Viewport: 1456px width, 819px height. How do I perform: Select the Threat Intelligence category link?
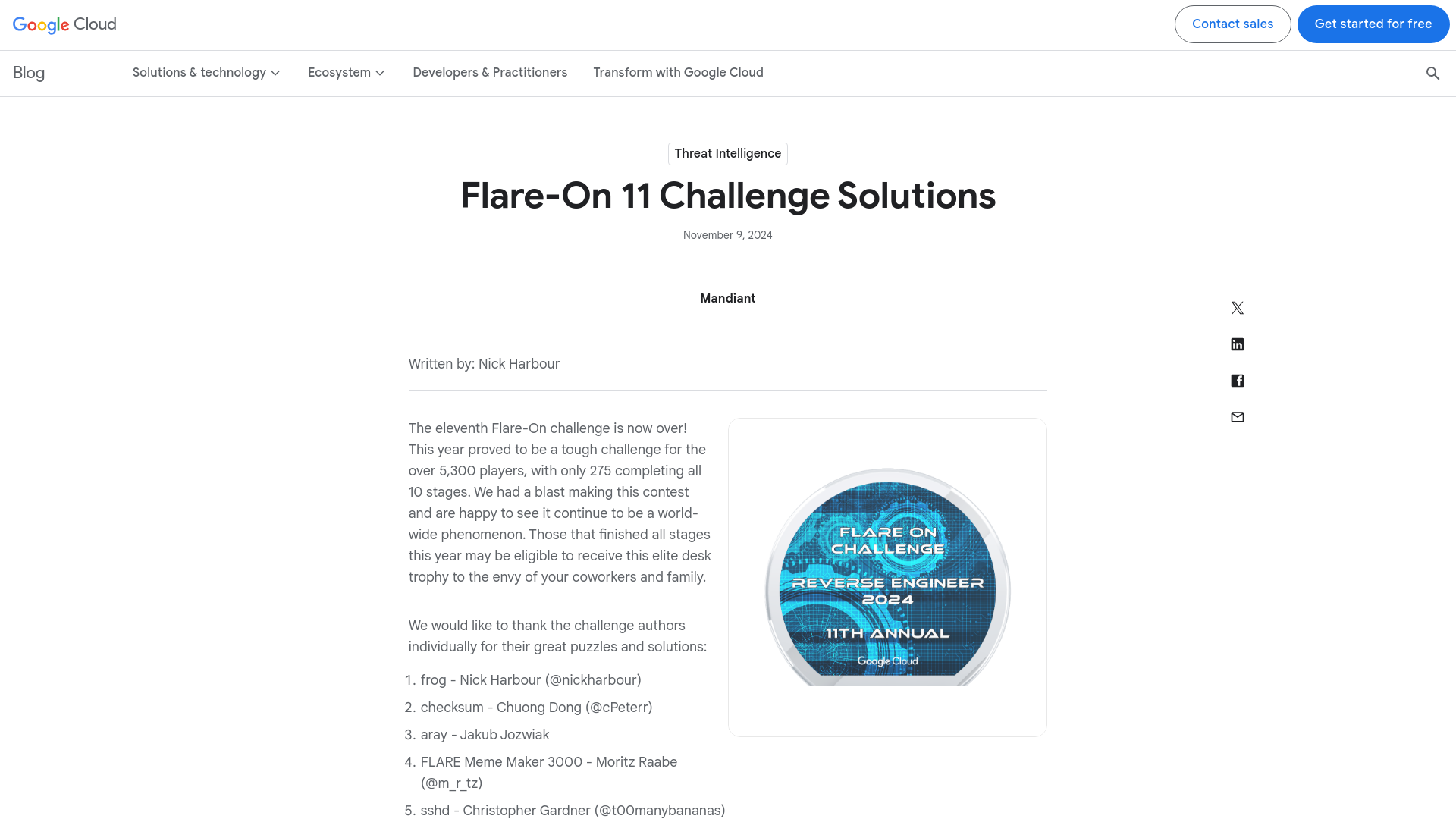tap(727, 153)
